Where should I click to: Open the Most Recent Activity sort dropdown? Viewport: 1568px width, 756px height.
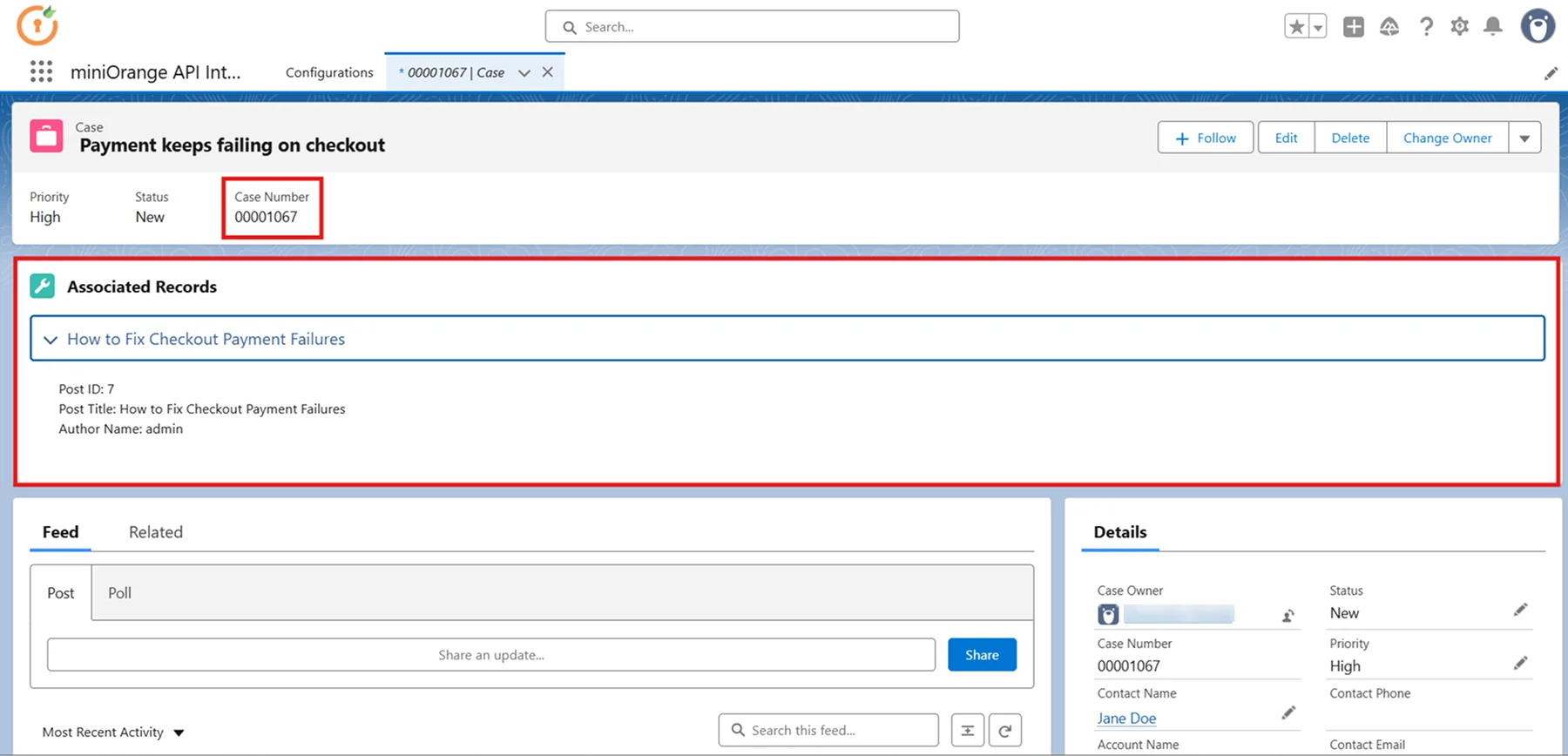pos(113,732)
